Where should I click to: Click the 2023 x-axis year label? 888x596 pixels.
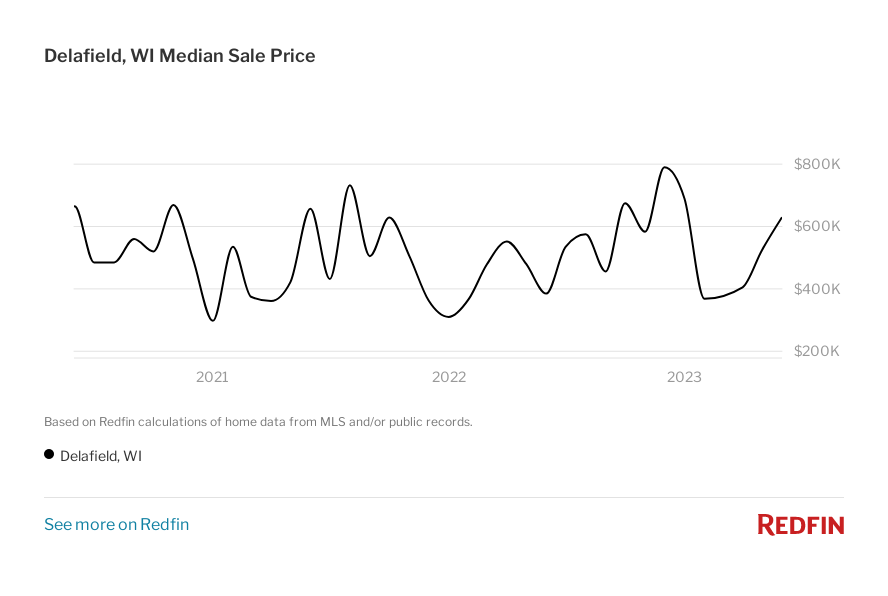coord(684,377)
